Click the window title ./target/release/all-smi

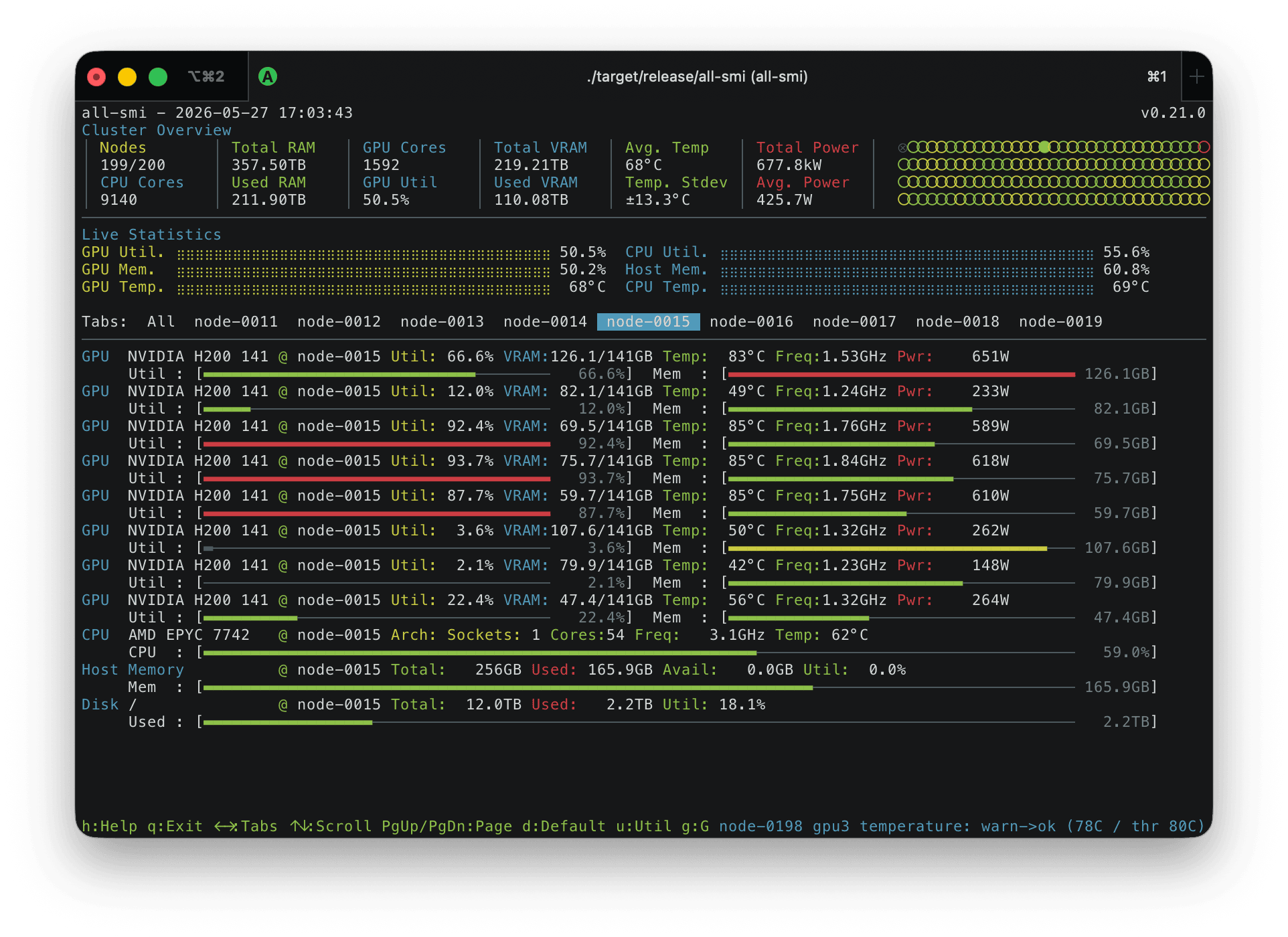pos(697,77)
